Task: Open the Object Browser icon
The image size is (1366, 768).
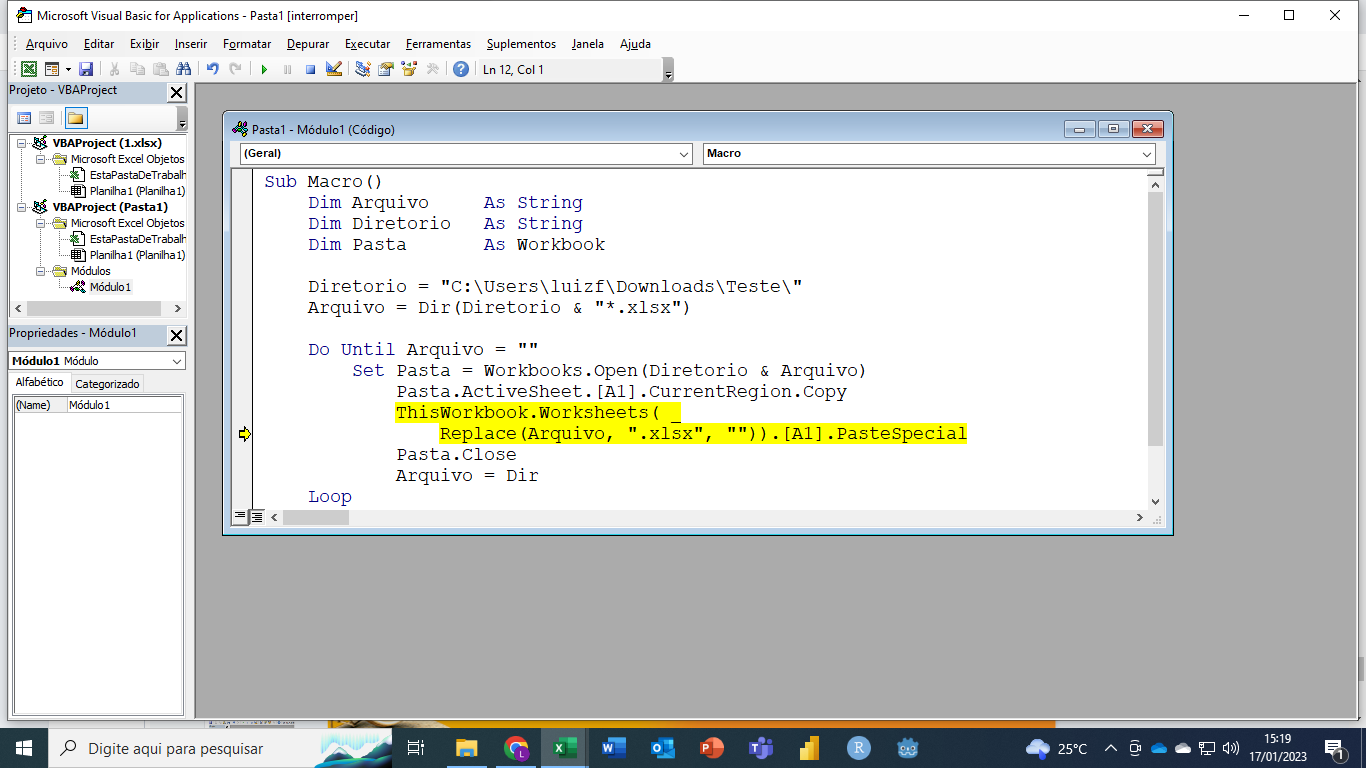Action: coord(409,69)
